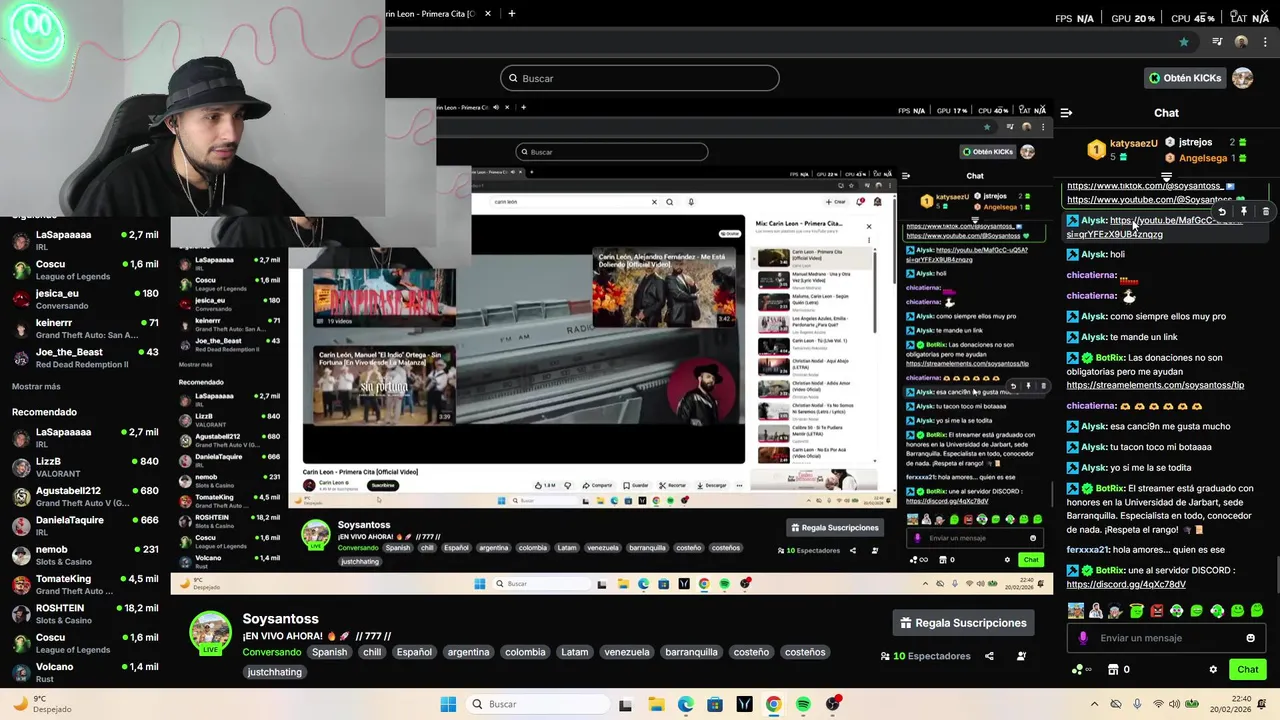This screenshot has width=1280, height=720.
Task: Open Spotify from the taskbar
Action: point(803,704)
